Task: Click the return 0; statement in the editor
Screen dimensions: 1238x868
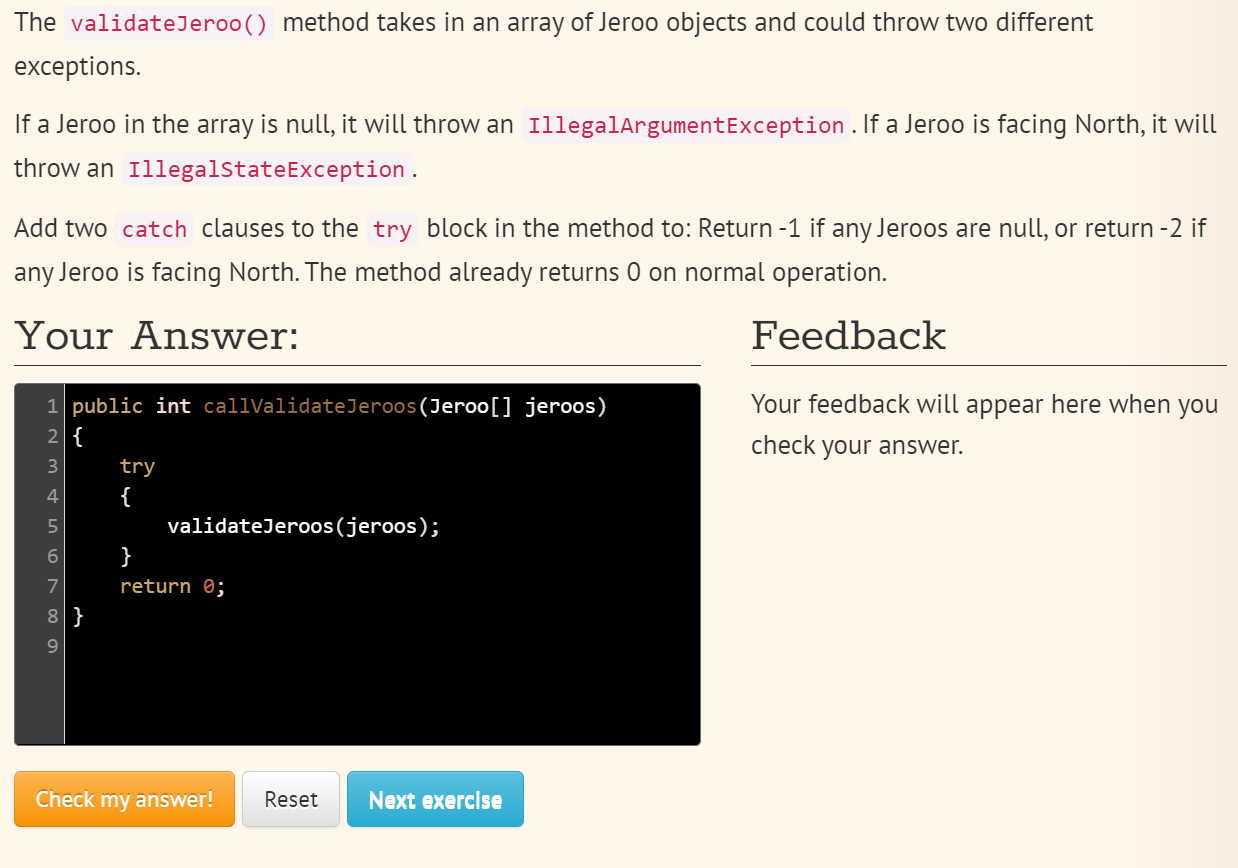Action: click(x=171, y=585)
